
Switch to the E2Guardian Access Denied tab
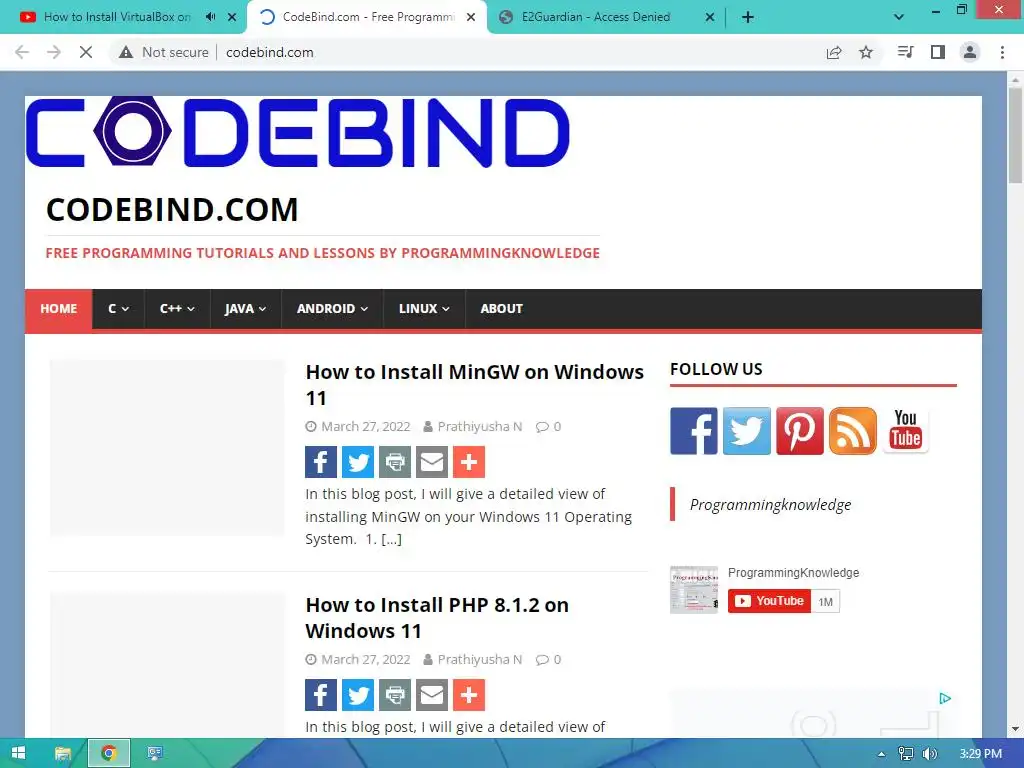(x=596, y=17)
